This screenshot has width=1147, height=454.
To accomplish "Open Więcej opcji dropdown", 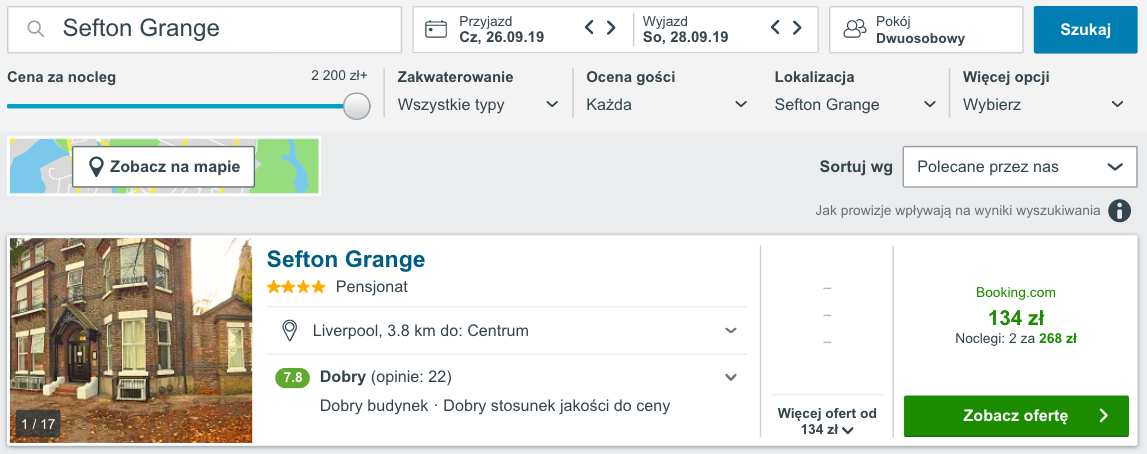I will point(1044,104).
